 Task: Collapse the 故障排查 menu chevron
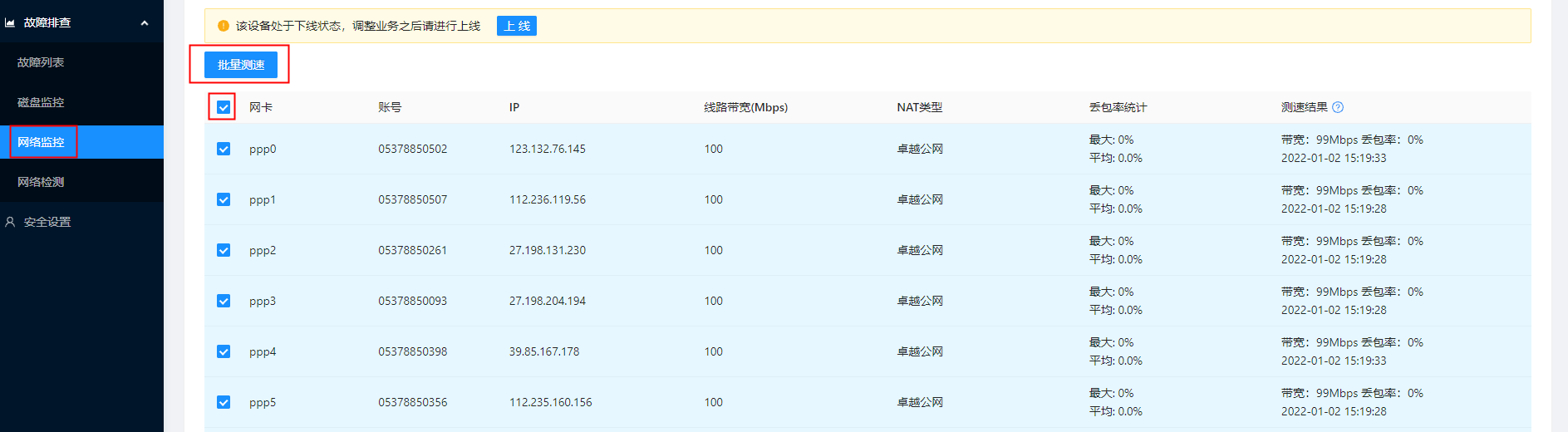pyautogui.click(x=145, y=22)
